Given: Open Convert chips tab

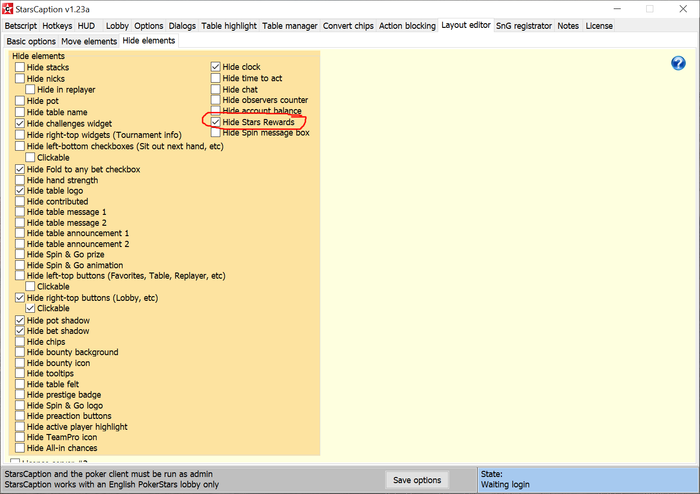Looking at the screenshot, I should coord(348,26).
